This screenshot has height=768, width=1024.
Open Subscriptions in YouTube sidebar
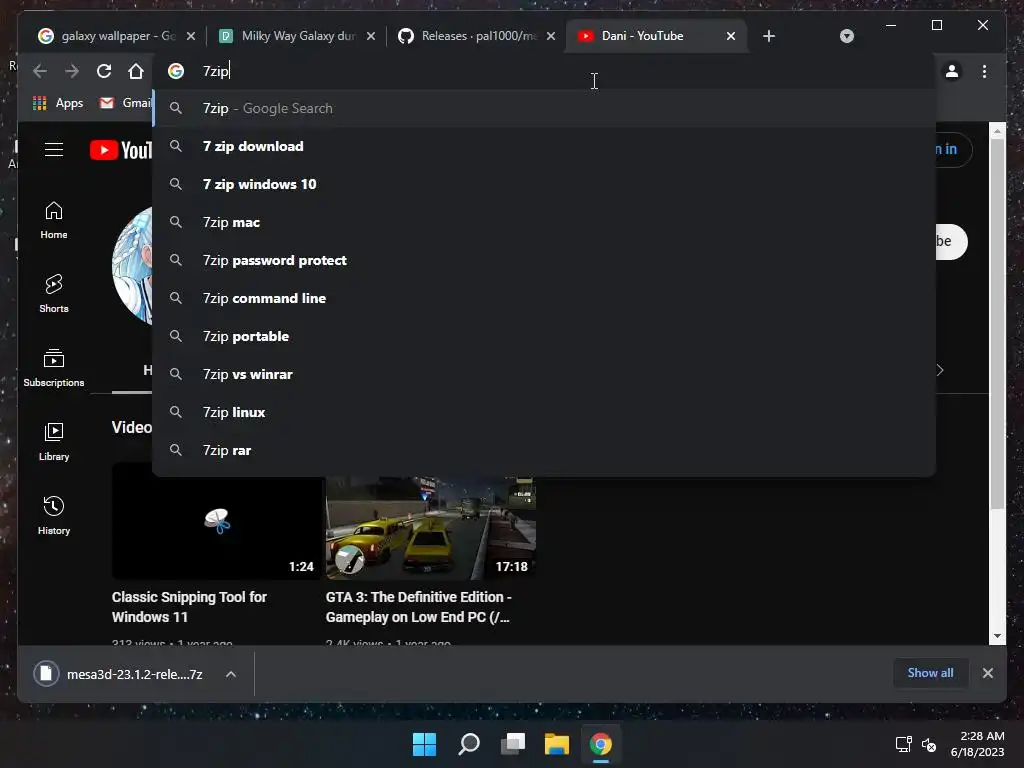[x=54, y=368]
